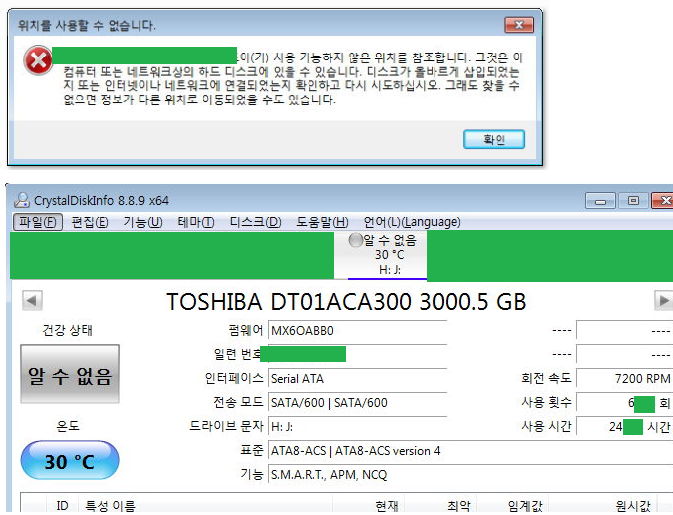Go to previous disk with left arrow
This screenshot has height=515, width=673.
pos(32,300)
